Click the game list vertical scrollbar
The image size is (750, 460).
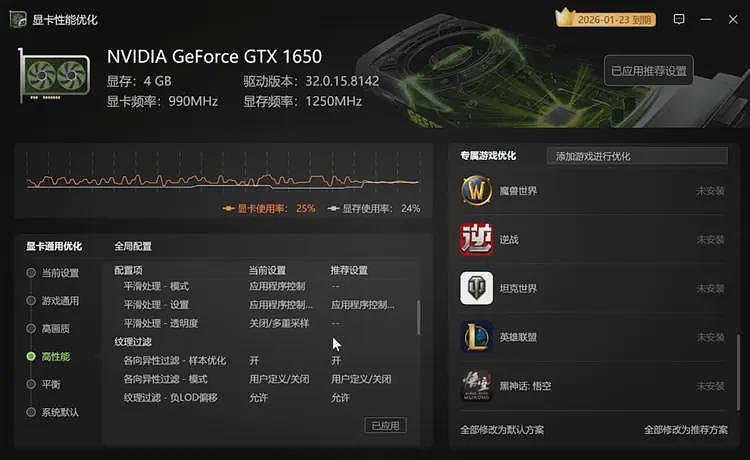738,372
